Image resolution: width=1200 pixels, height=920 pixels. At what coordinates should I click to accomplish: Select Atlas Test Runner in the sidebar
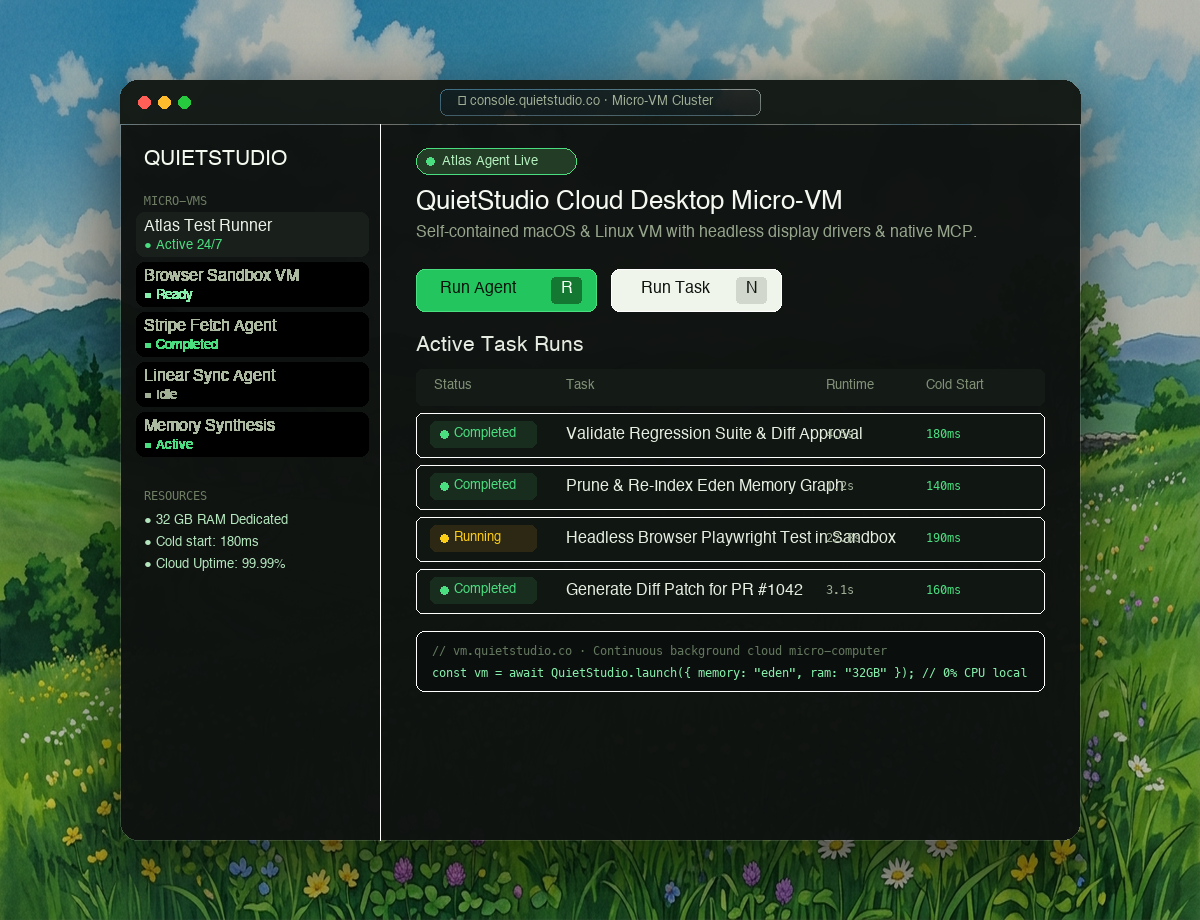252,234
